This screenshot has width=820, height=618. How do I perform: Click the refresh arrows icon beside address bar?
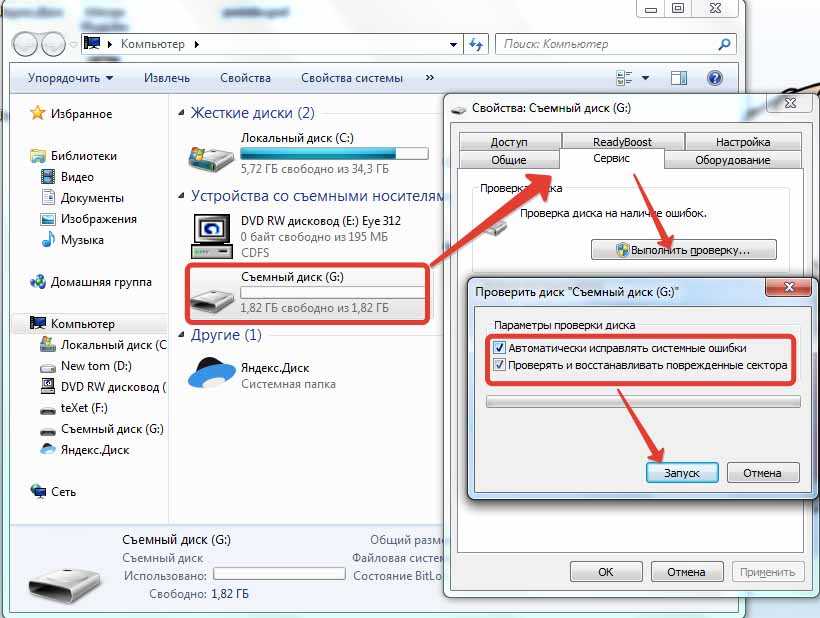coord(476,44)
